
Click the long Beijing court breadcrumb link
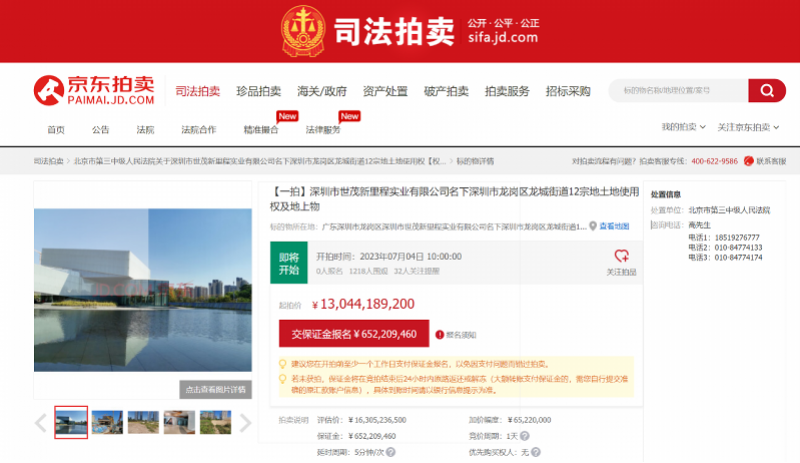[260, 161]
